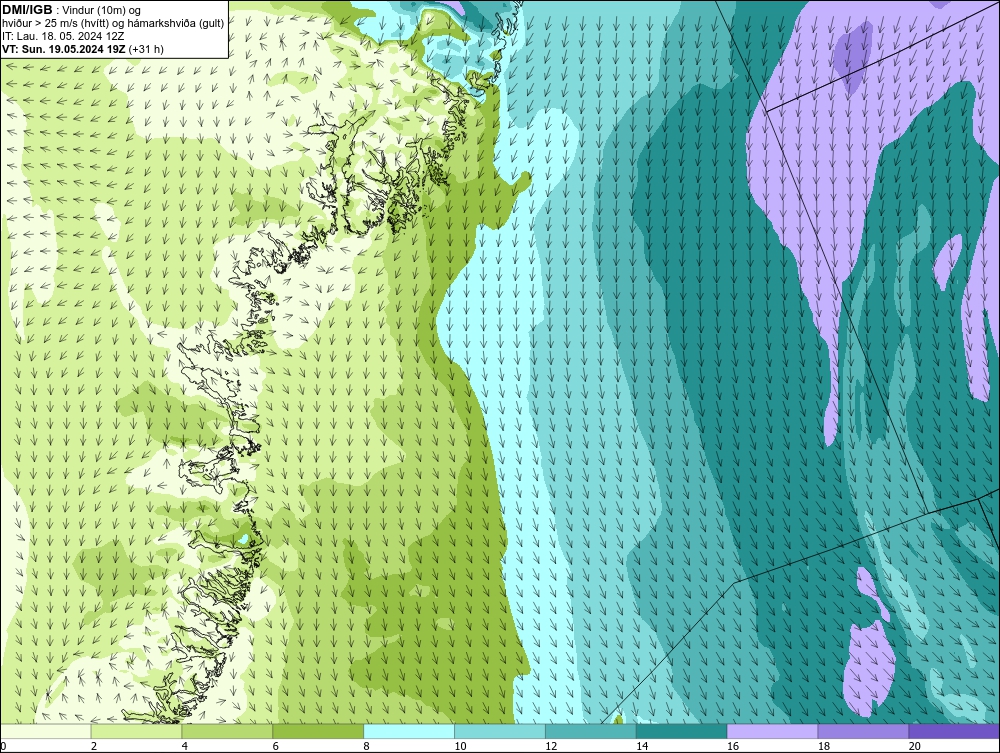Click the 'VT: Sun. 19.05.2024 19Z' valid time line

pos(83,49)
